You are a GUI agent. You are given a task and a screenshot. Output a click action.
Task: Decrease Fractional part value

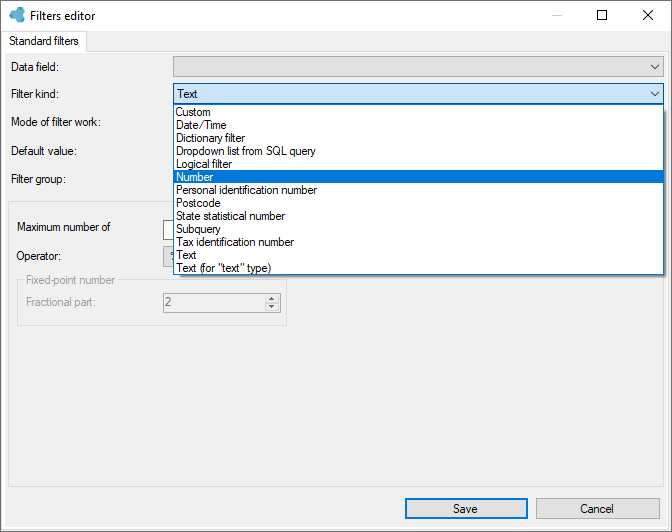(x=272, y=307)
